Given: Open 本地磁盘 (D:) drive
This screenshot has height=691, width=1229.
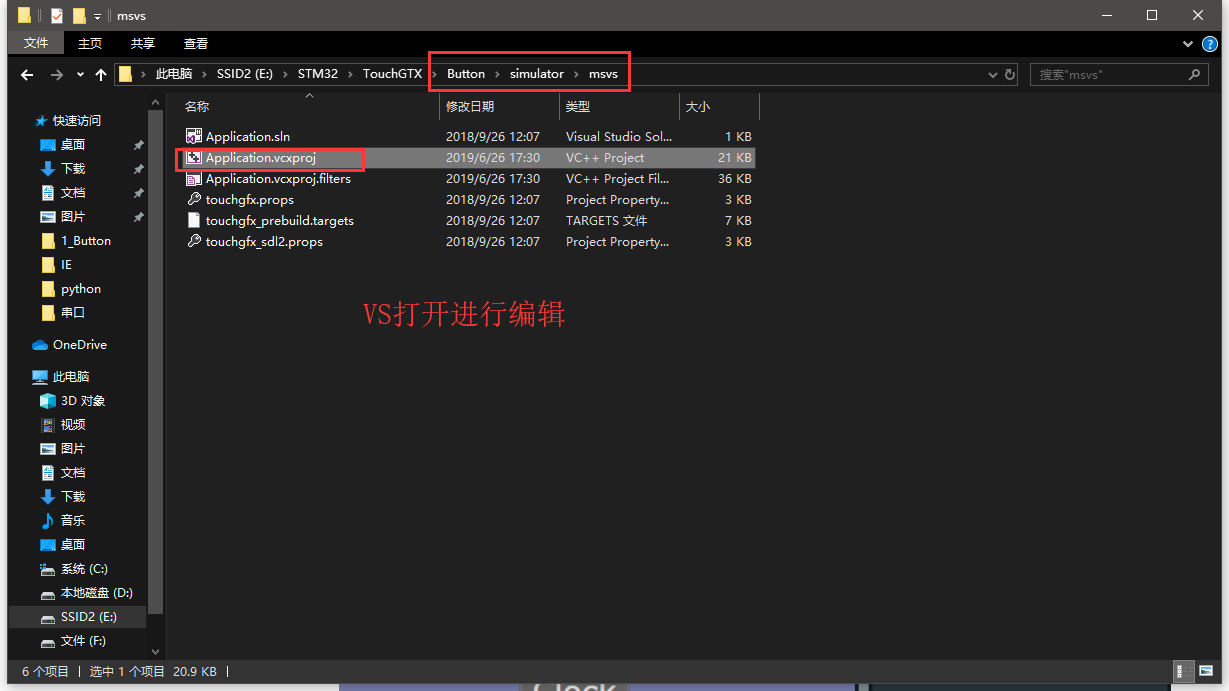Looking at the screenshot, I should 97,593.
